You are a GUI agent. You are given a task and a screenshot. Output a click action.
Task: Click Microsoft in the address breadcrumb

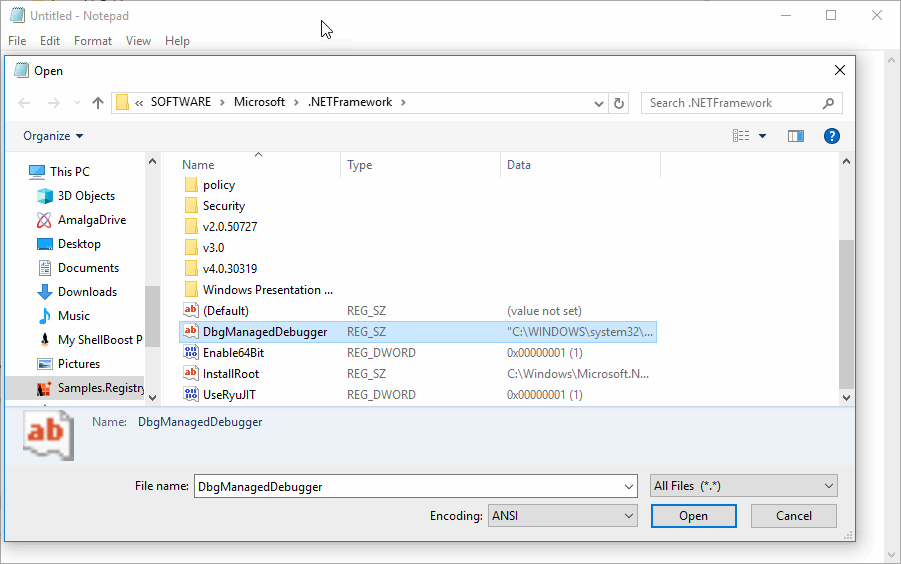coord(259,102)
